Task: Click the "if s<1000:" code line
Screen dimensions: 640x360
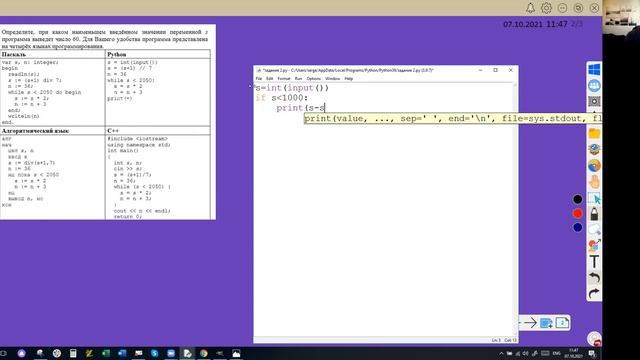Action: [282, 98]
